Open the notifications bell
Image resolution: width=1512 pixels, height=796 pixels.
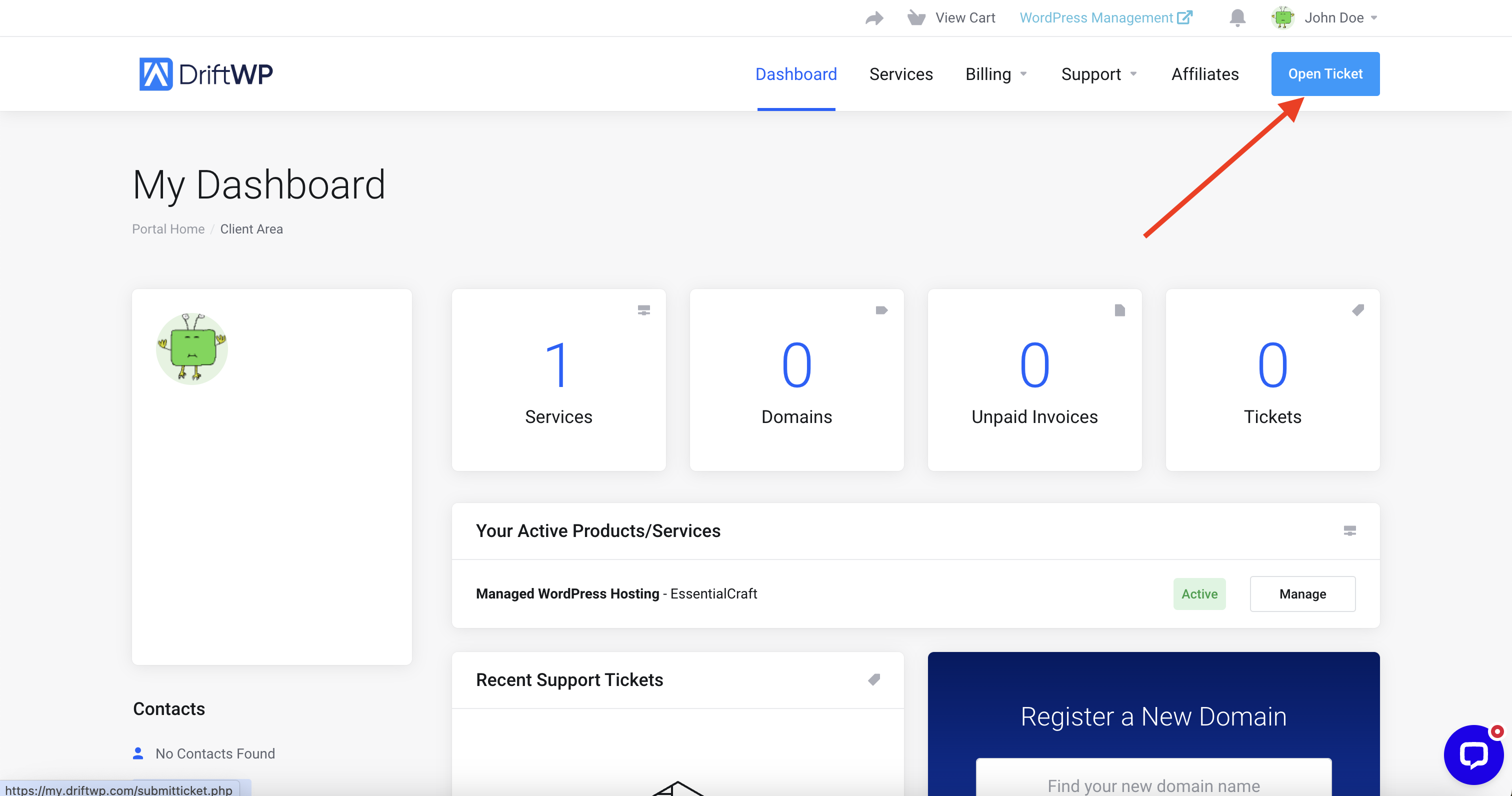1237,18
